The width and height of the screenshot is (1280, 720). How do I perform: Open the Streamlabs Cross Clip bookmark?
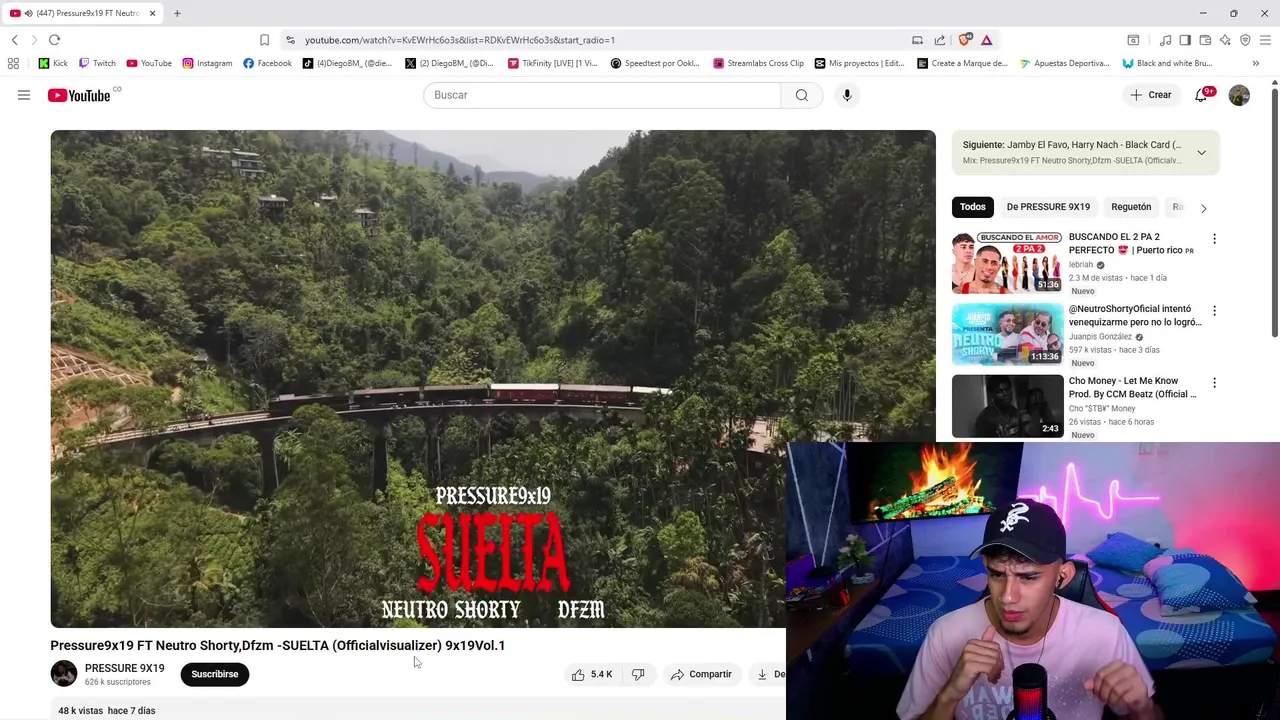click(x=758, y=63)
